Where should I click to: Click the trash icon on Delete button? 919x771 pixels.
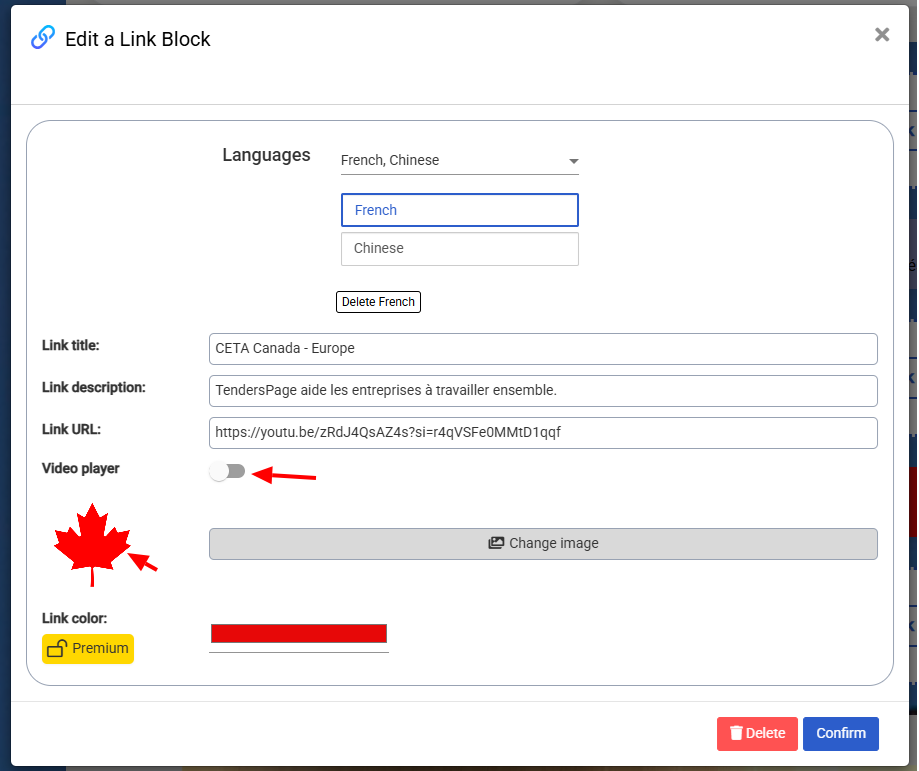pyautogui.click(x=736, y=734)
